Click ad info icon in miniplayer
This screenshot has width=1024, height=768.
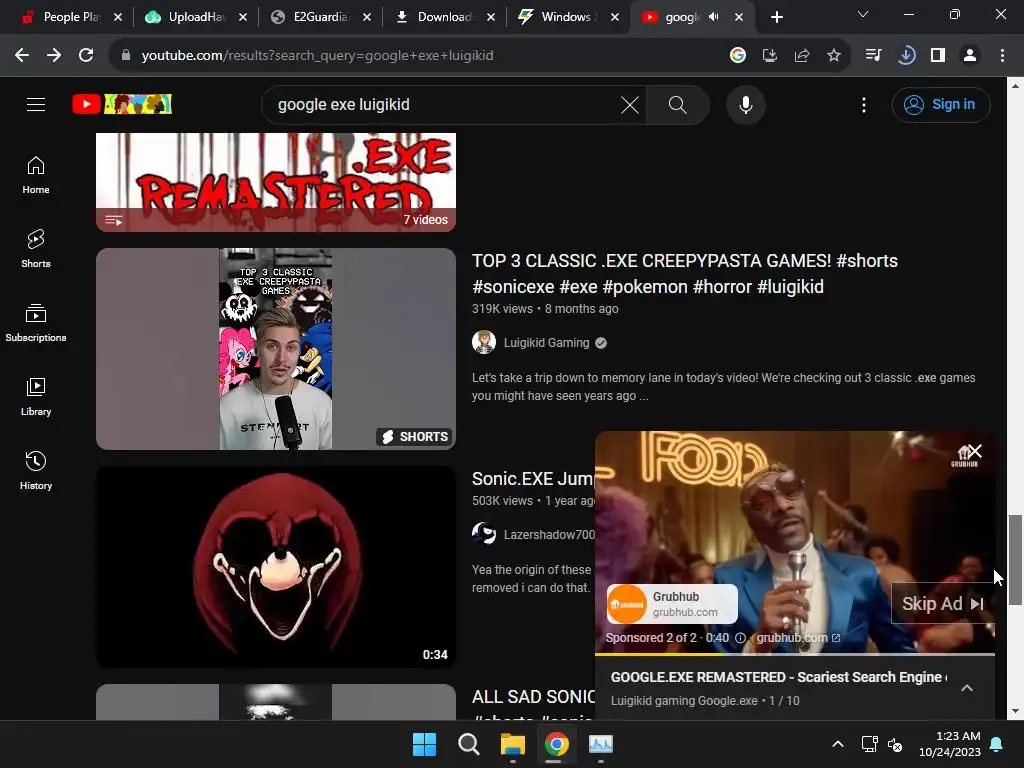coord(740,638)
